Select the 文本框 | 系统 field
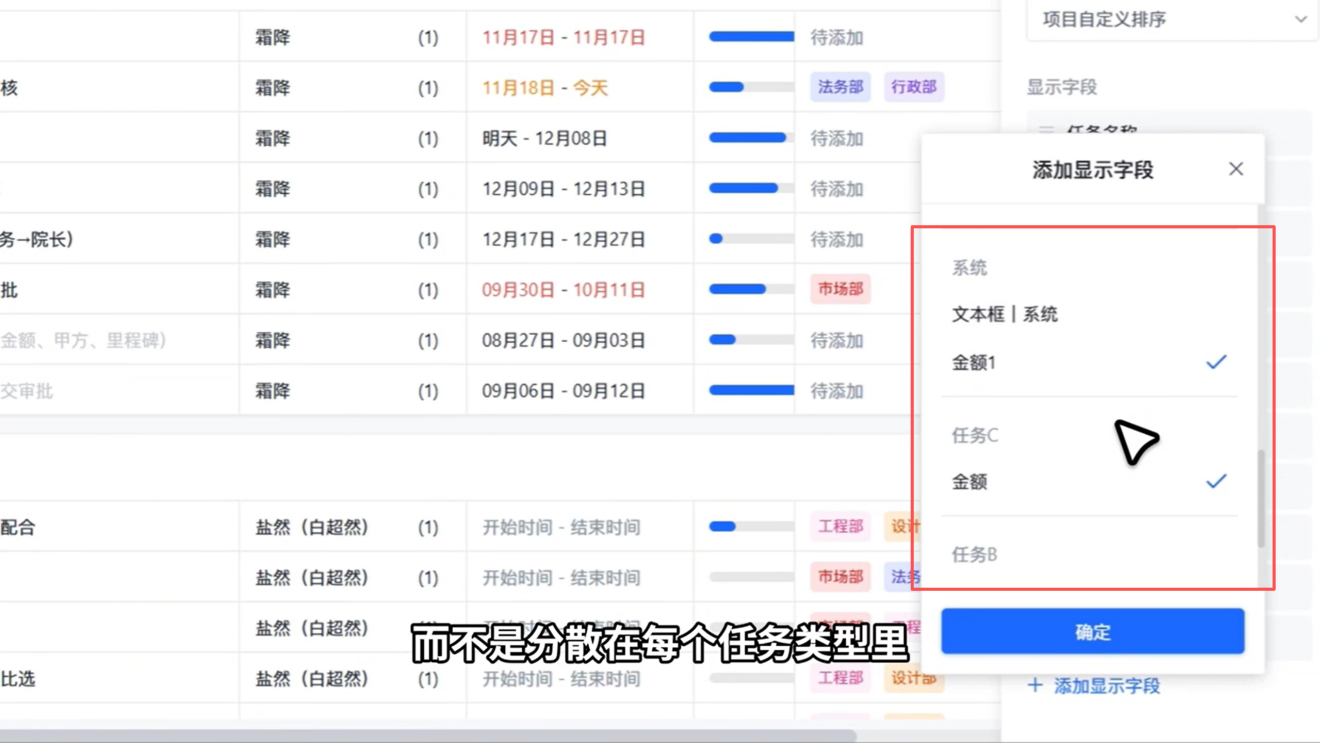The width and height of the screenshot is (1320, 743). pyautogui.click(x=1004, y=314)
